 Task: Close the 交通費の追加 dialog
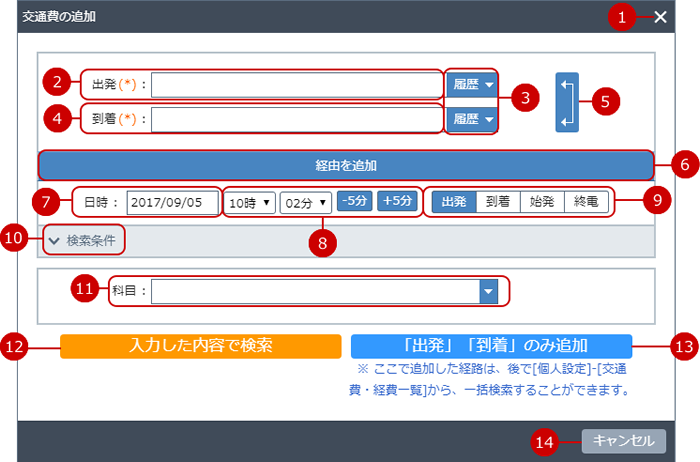click(x=660, y=17)
